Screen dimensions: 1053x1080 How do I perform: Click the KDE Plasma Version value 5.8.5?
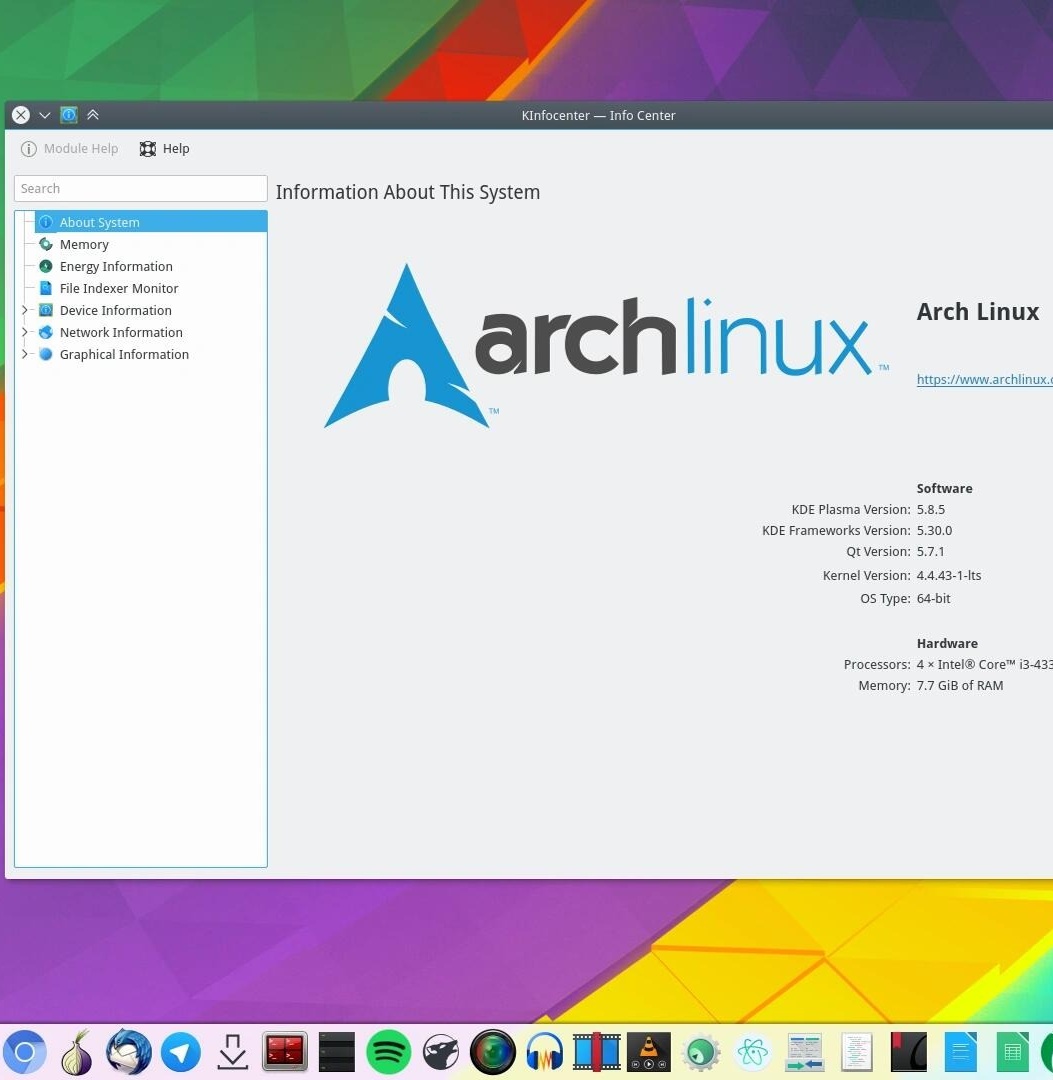[930, 509]
